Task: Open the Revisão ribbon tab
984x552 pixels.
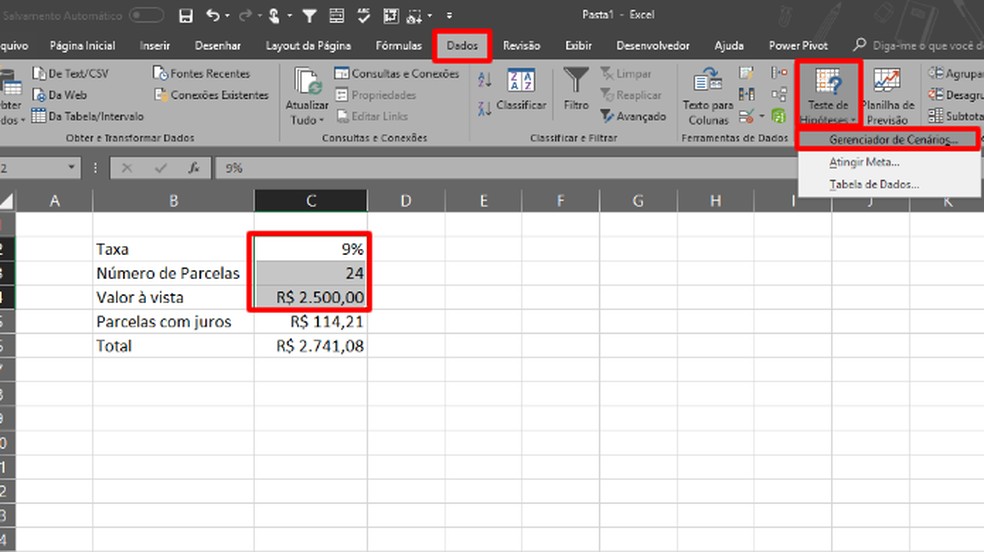Action: (521, 45)
